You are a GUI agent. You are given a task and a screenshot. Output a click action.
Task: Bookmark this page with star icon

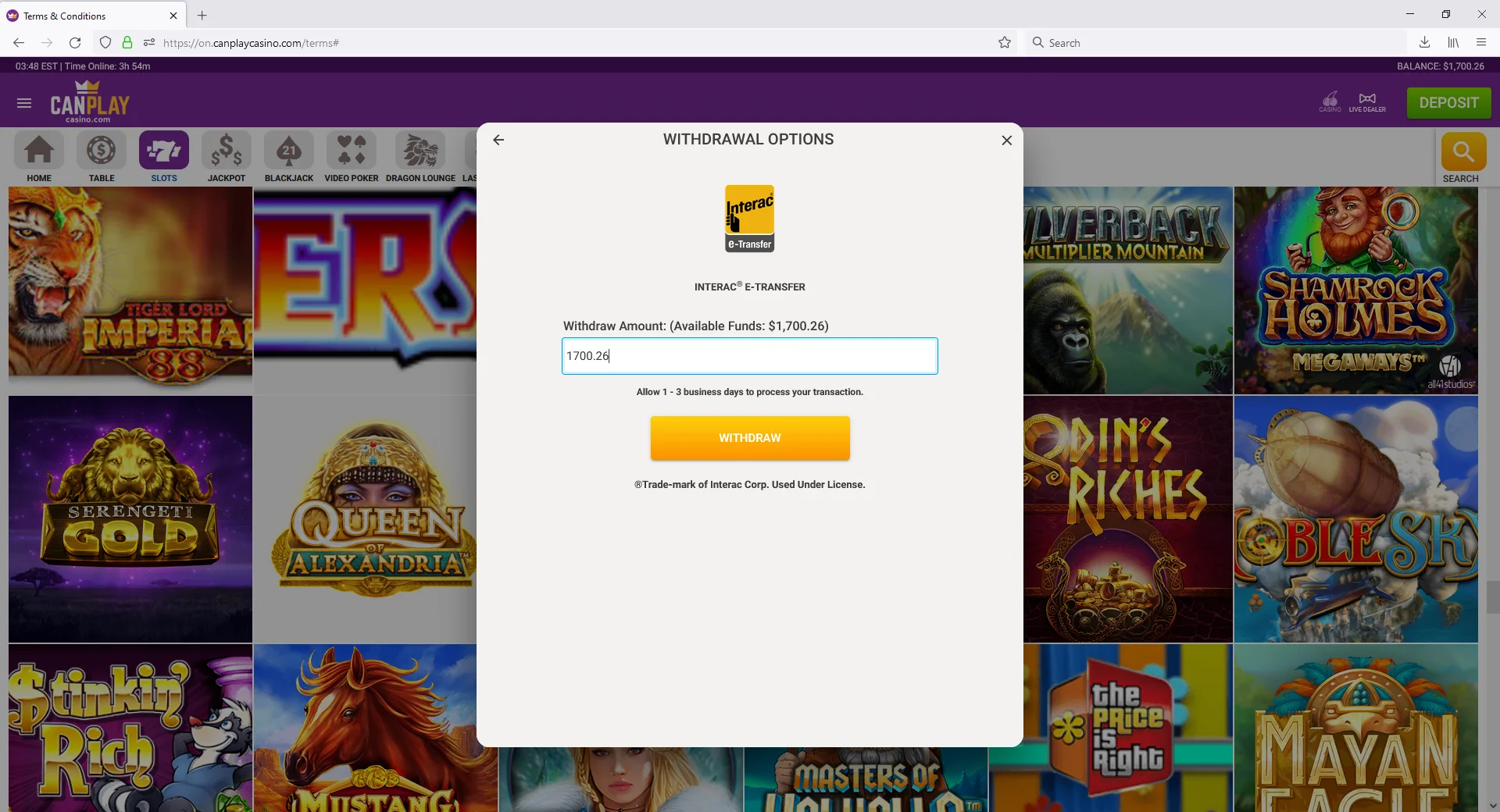(1005, 43)
